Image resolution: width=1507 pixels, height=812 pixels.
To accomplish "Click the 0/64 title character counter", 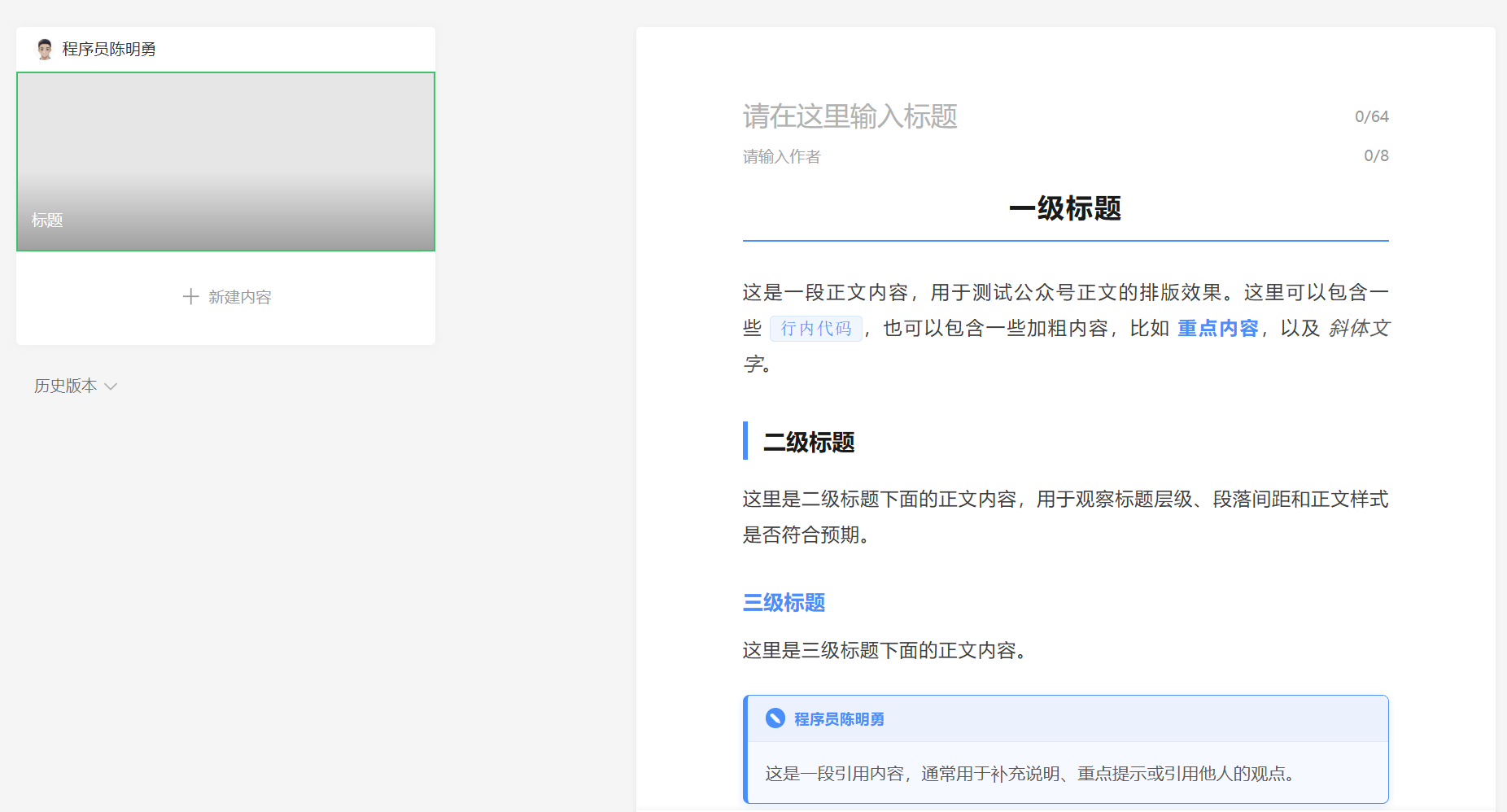I will [1371, 117].
